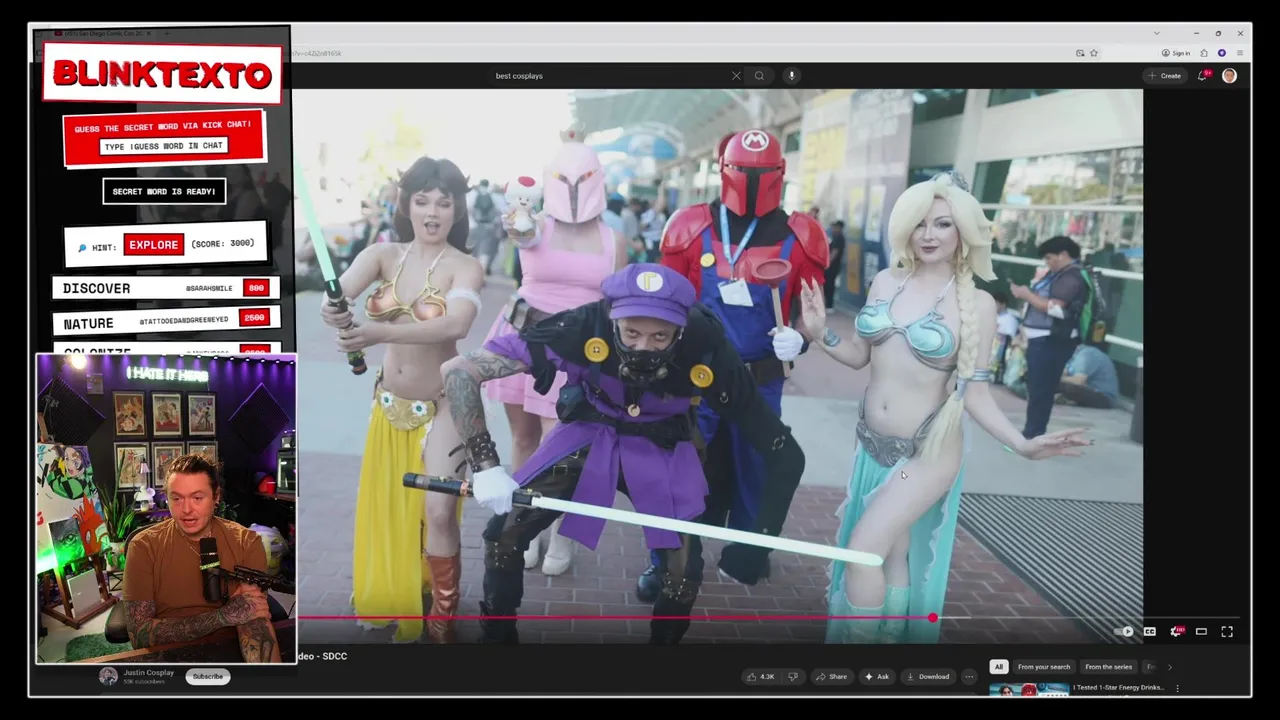This screenshot has width=1280, height=720.
Task: Switch the player to theater mode
Action: click(x=1201, y=631)
